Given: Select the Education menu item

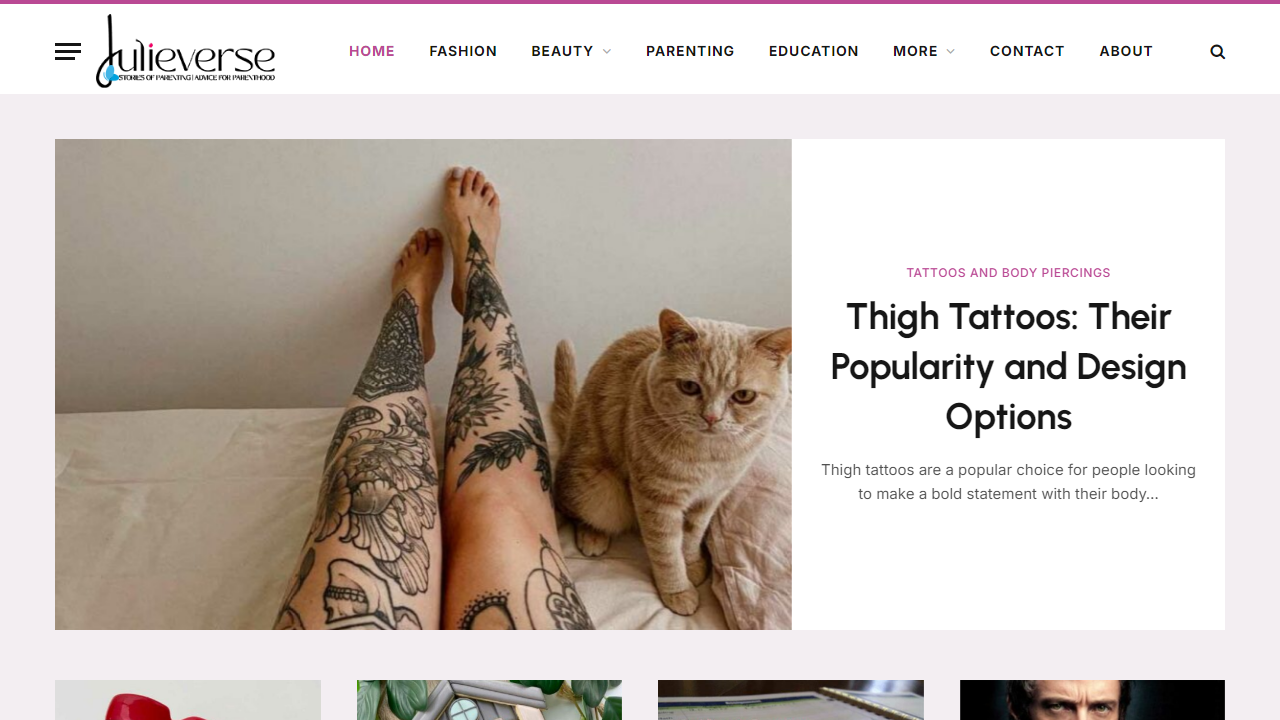Looking at the screenshot, I should tap(814, 51).
